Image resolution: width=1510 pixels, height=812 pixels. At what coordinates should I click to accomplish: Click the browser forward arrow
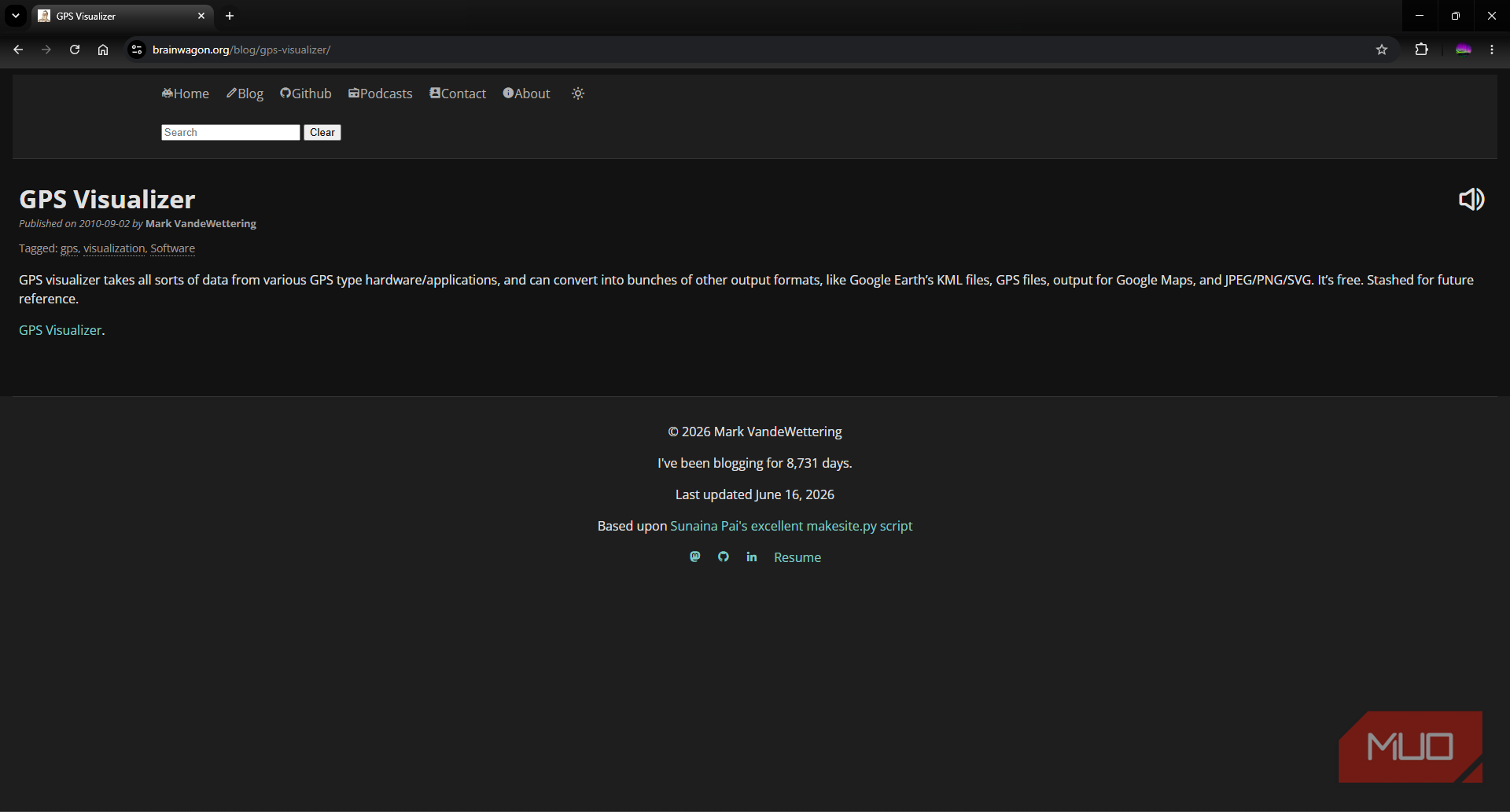(46, 50)
